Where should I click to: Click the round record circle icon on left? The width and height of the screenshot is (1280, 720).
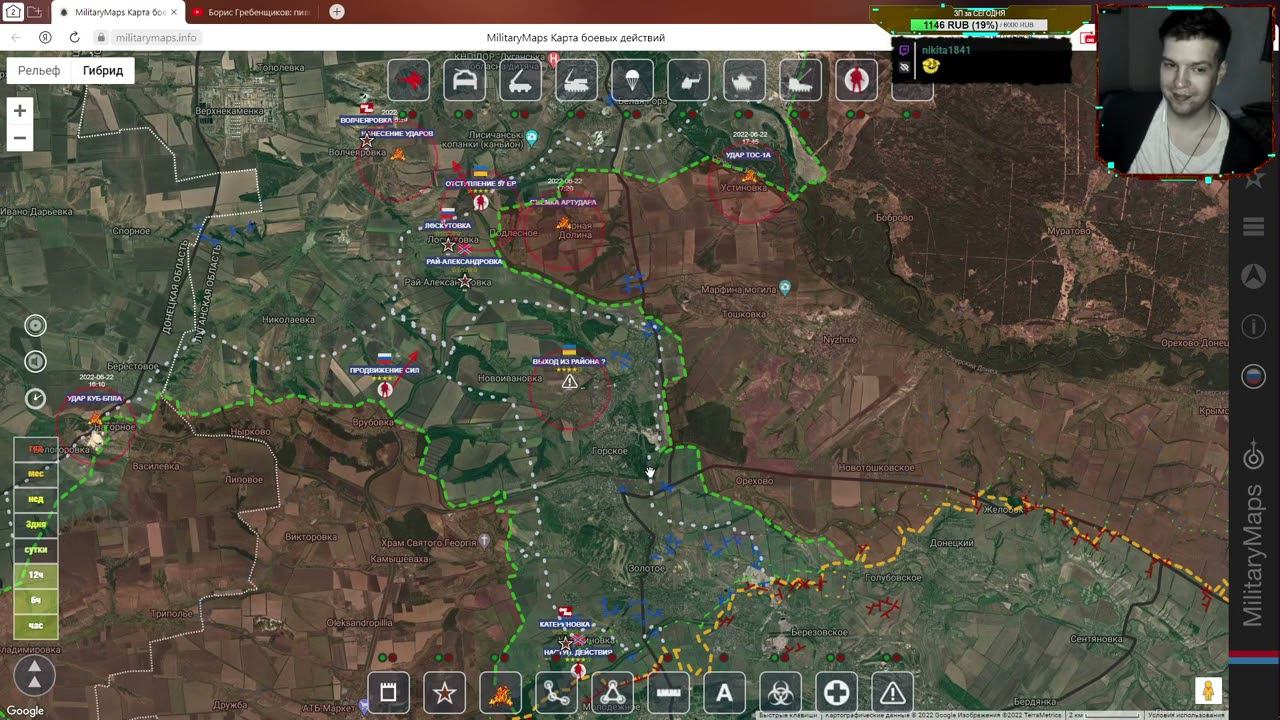[x=35, y=325]
